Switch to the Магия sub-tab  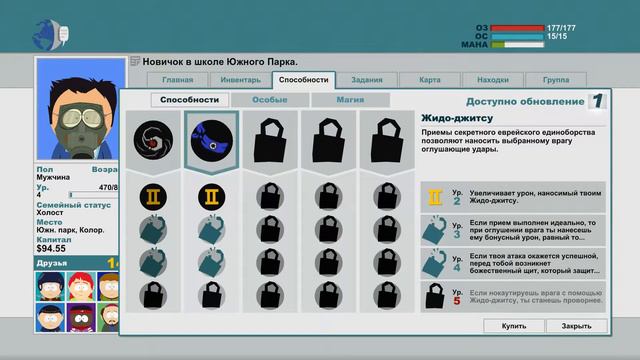pos(350,100)
